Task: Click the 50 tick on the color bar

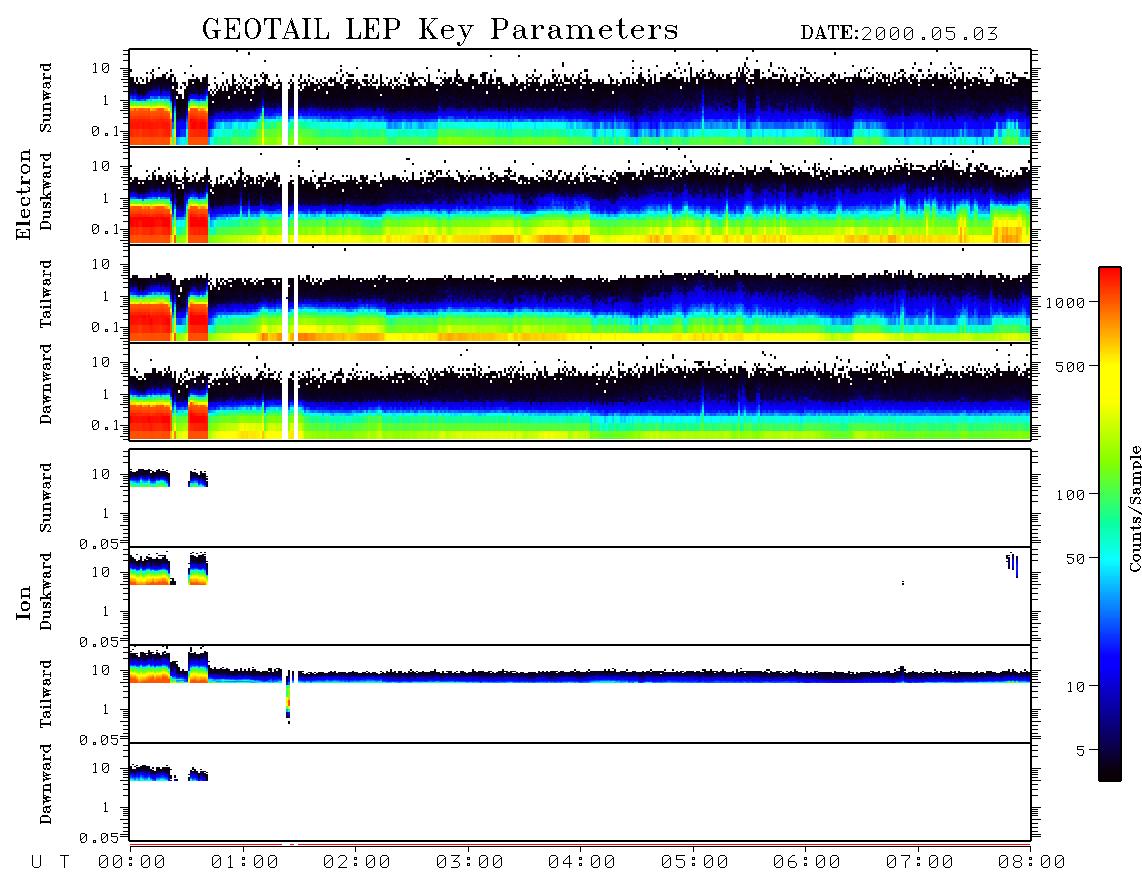Action: (x=1075, y=559)
